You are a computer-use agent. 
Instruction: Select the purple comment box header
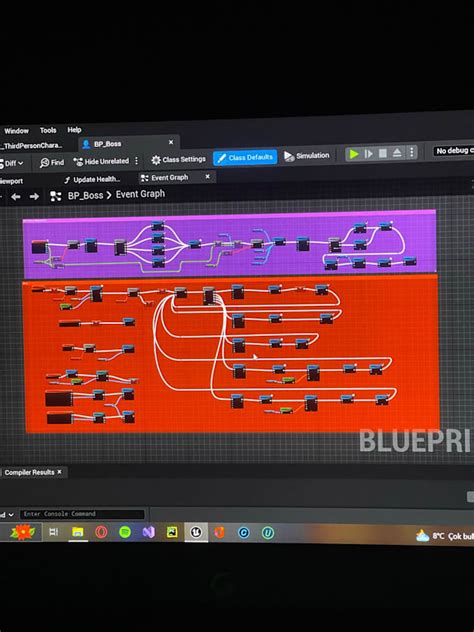[x=229, y=215]
